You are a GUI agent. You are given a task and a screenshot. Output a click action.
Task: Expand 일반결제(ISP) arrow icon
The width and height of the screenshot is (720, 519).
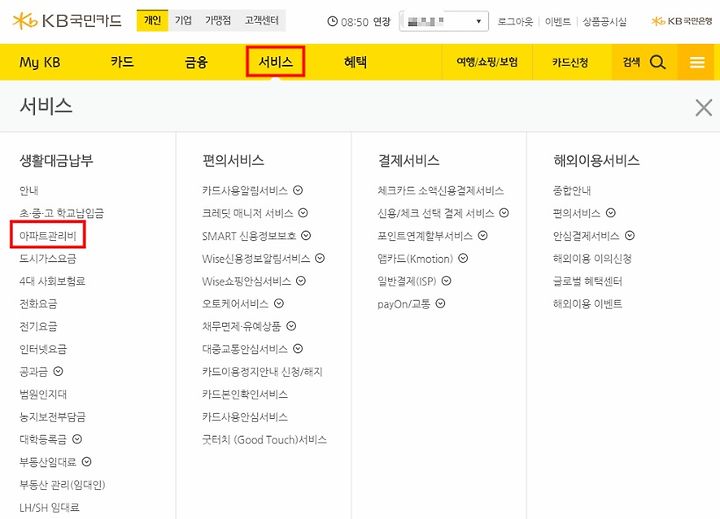click(446, 281)
